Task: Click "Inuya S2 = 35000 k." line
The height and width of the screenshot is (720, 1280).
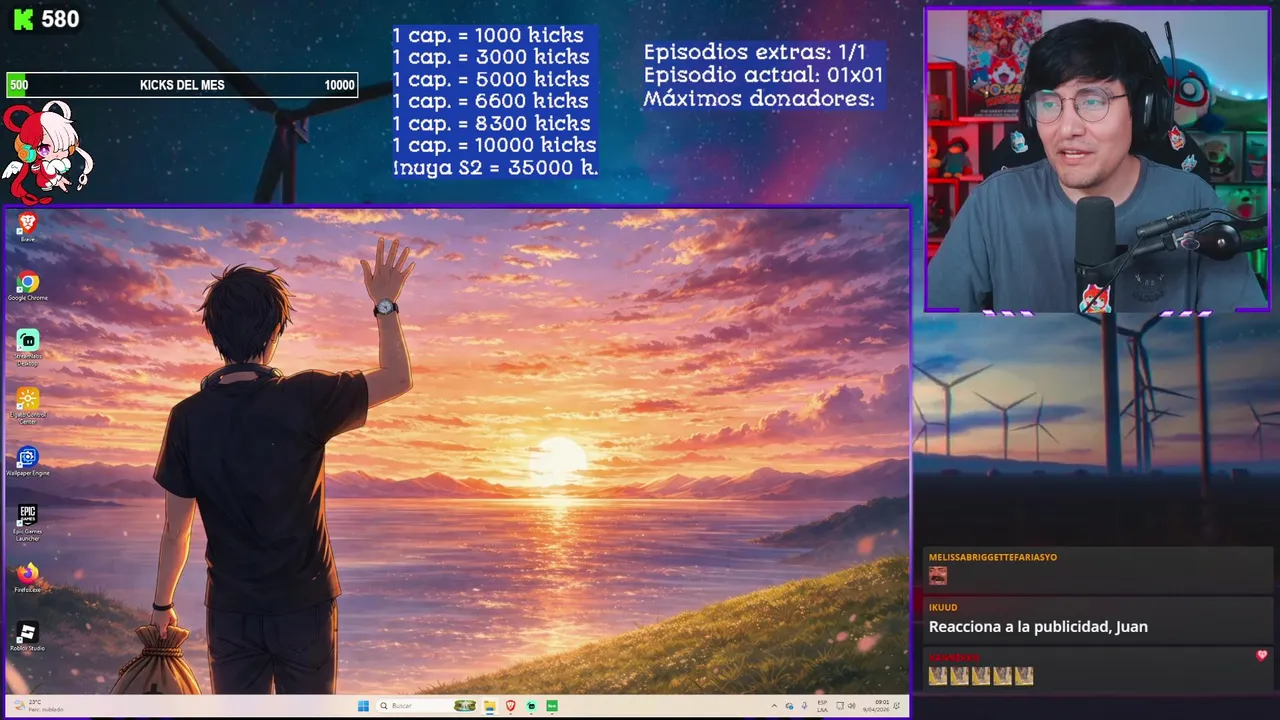Action: (x=495, y=167)
